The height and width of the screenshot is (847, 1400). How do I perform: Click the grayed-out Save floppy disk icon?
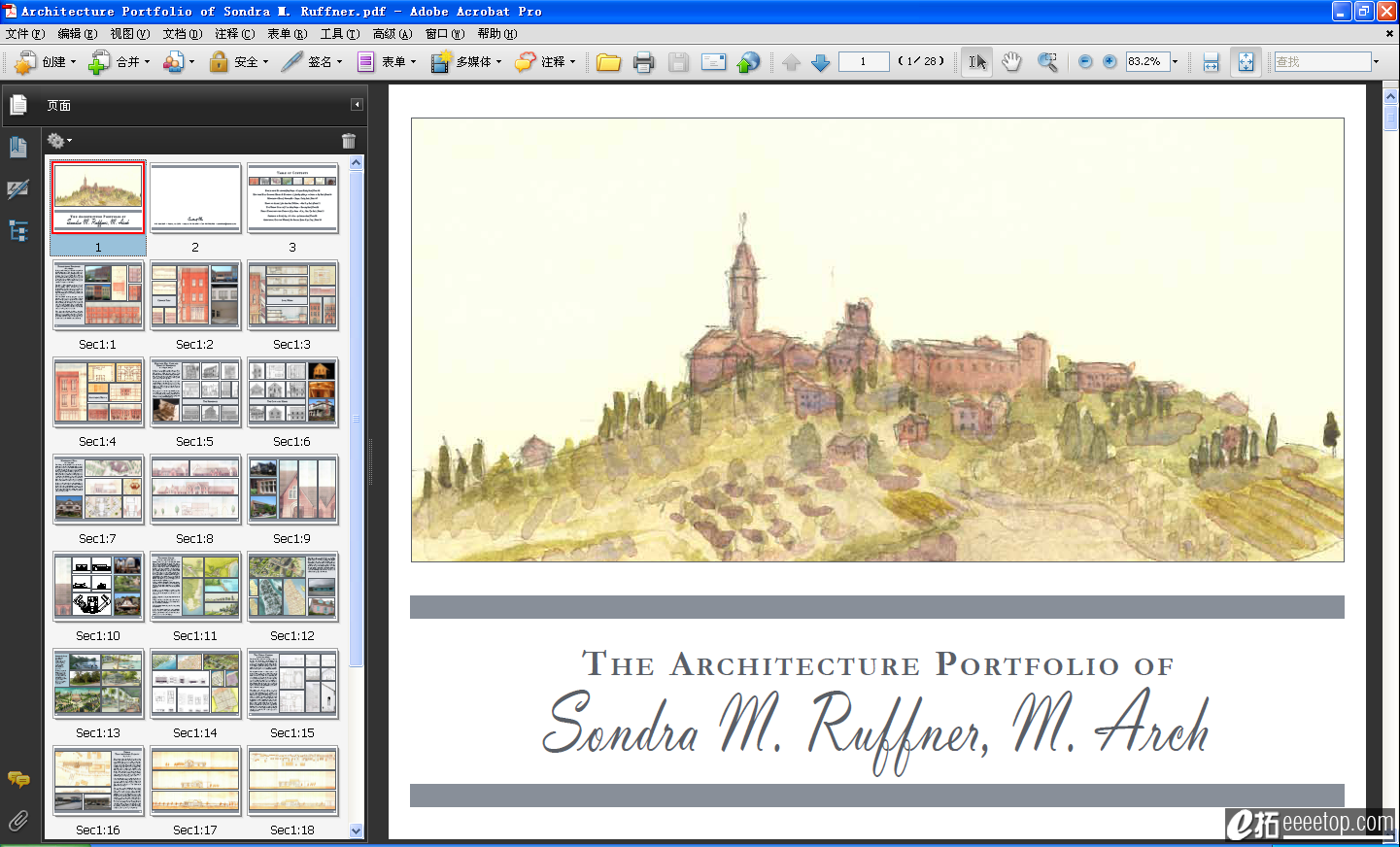(x=678, y=62)
